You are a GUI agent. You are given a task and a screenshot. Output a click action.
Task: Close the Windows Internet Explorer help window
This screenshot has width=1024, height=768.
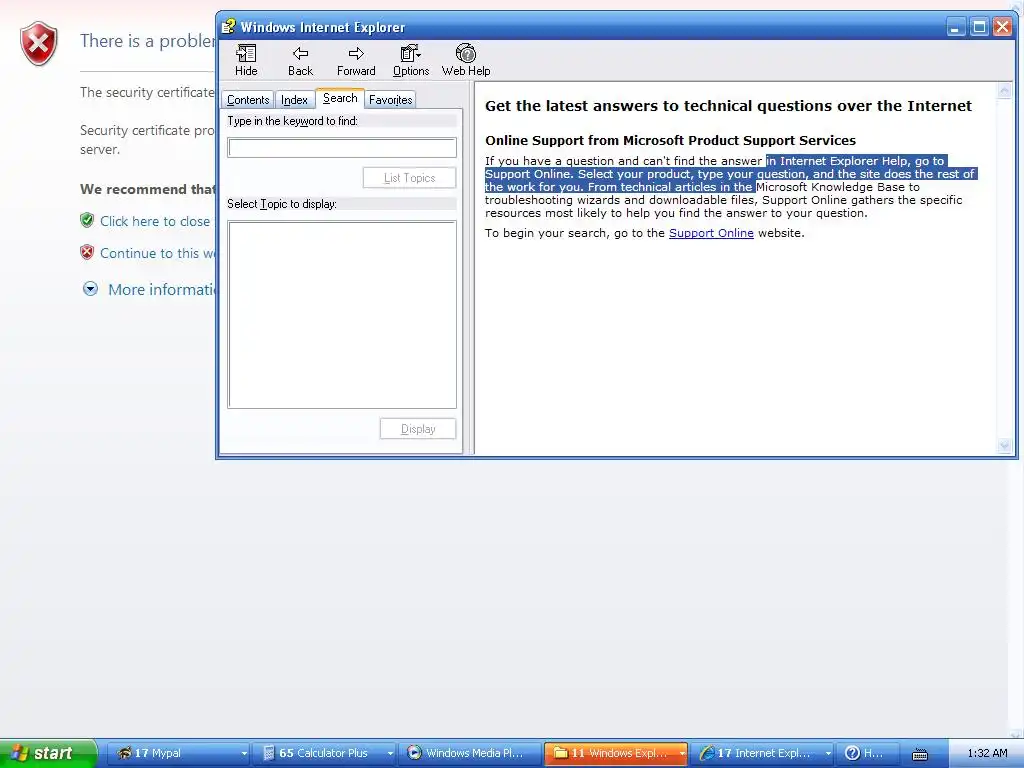[x=1002, y=27]
